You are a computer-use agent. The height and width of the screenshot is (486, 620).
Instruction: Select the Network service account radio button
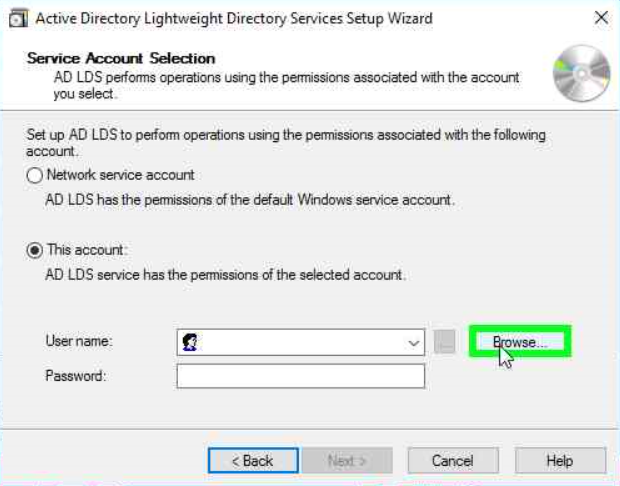[x=35, y=175]
